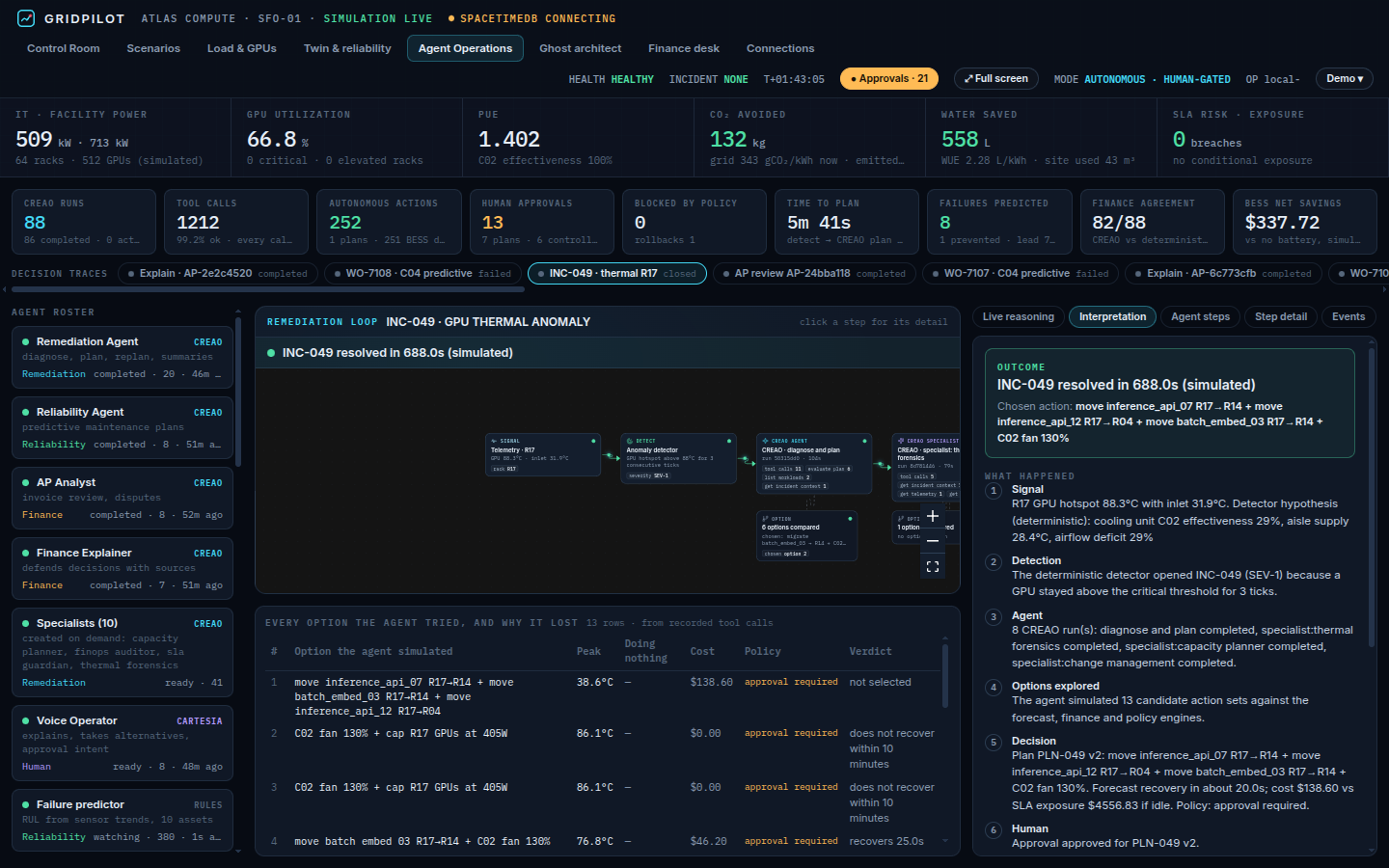Select the Voice Operator agent card
Screen dimensions: 1389x868
click(x=123, y=743)
